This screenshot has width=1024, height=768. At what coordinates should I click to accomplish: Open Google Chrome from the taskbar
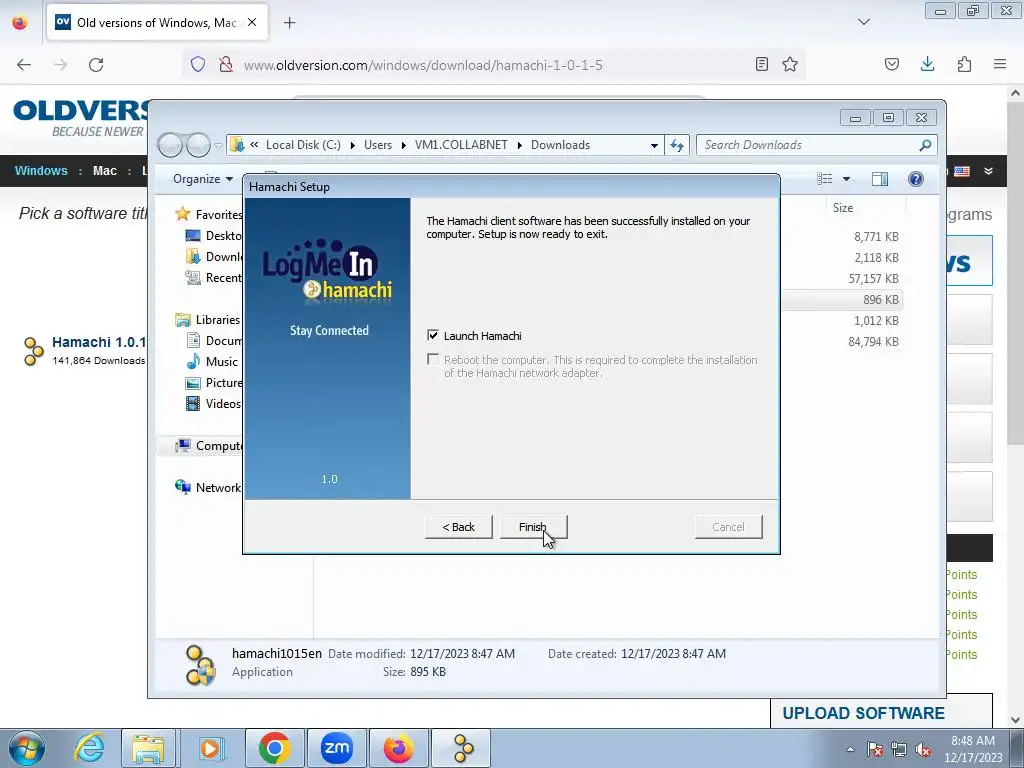(x=275, y=748)
